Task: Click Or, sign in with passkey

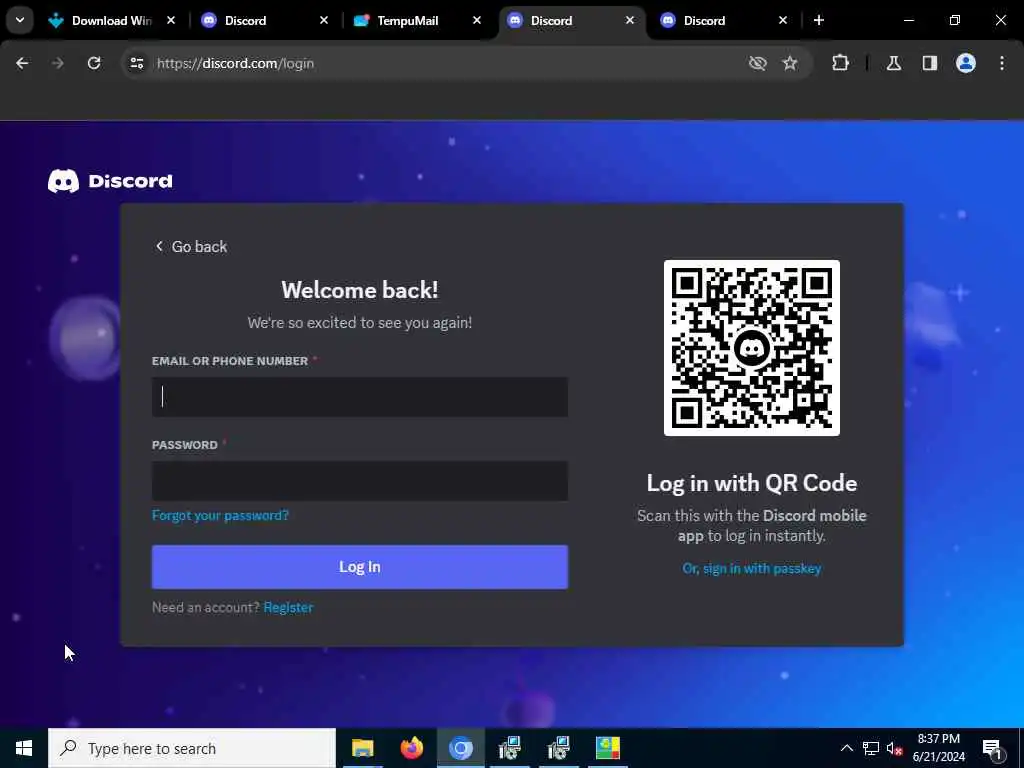Action: point(752,568)
